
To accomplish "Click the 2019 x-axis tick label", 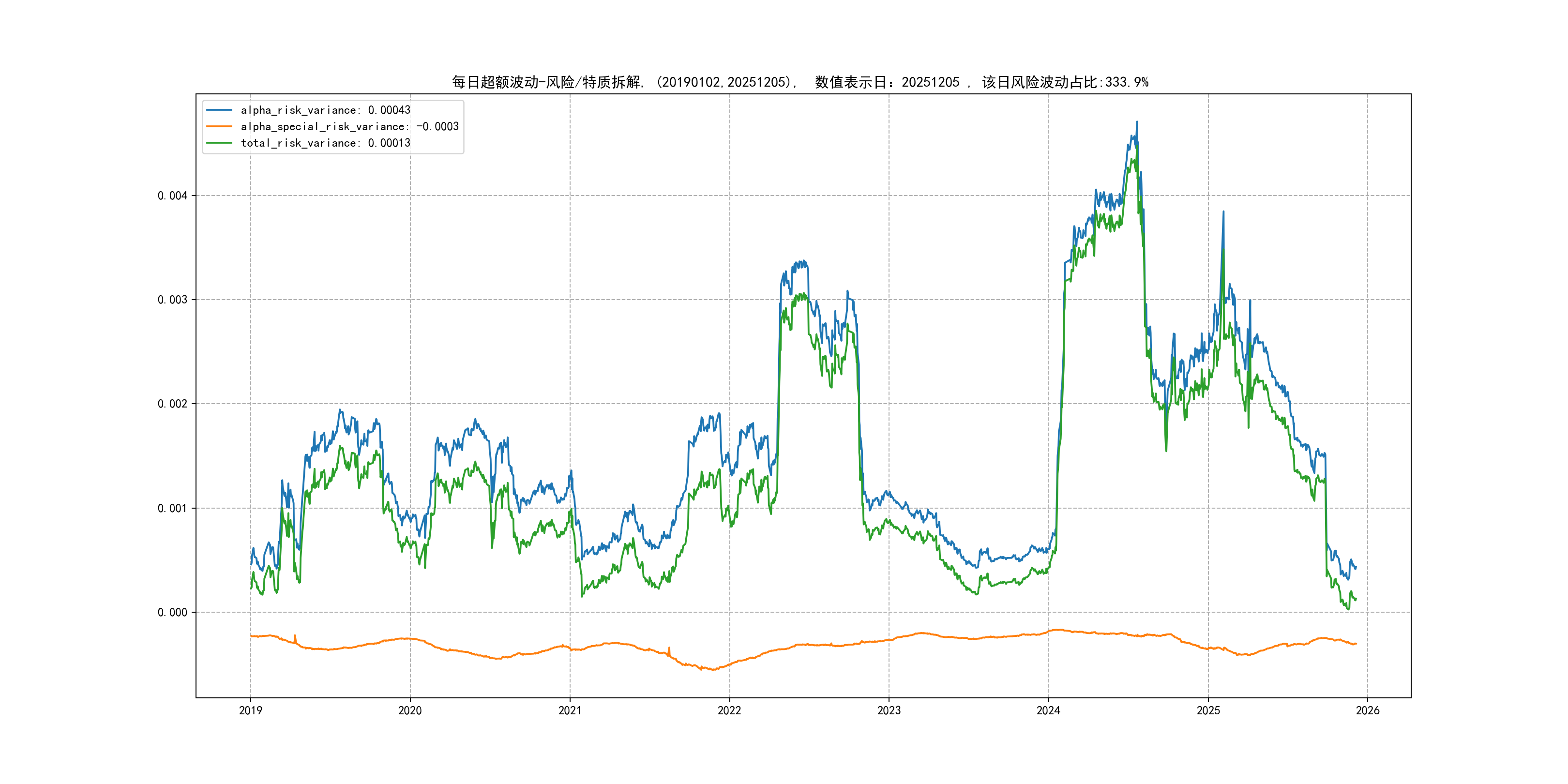I will [x=250, y=710].
